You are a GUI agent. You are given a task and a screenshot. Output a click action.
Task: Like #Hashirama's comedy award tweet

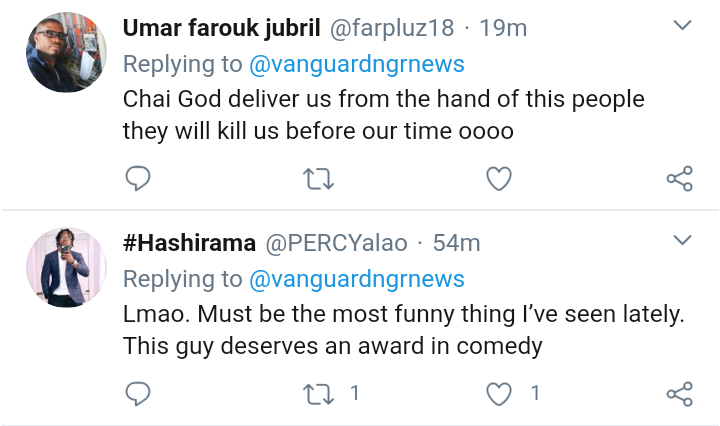(x=499, y=394)
